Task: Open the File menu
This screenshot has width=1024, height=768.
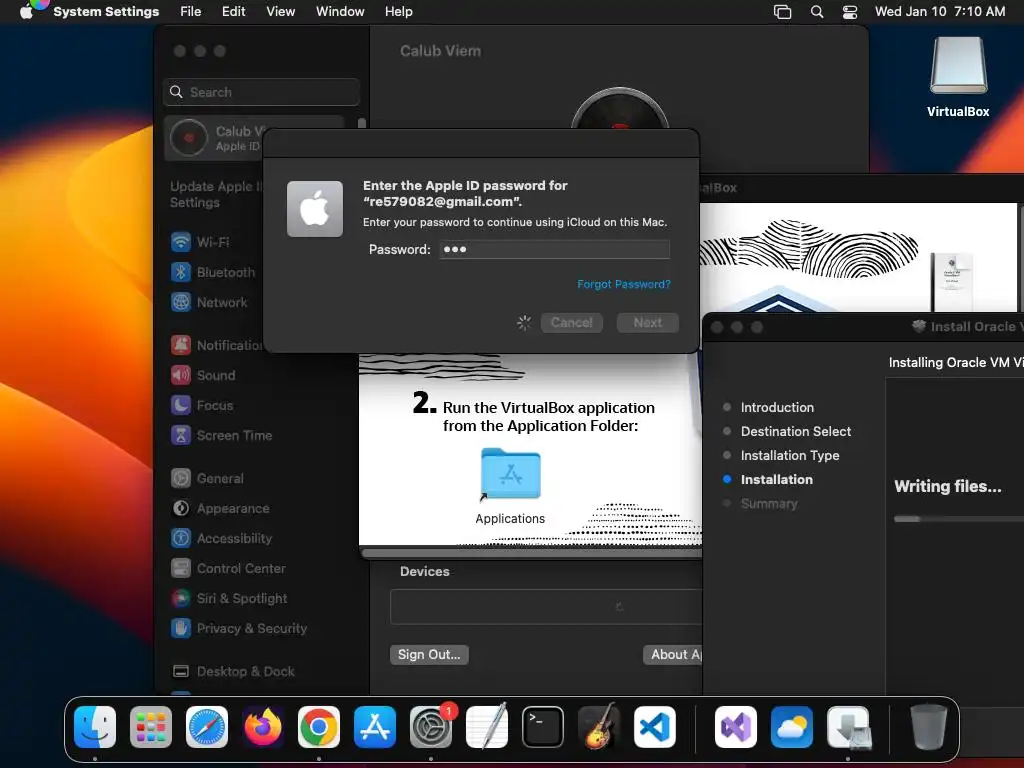Action: coord(191,12)
